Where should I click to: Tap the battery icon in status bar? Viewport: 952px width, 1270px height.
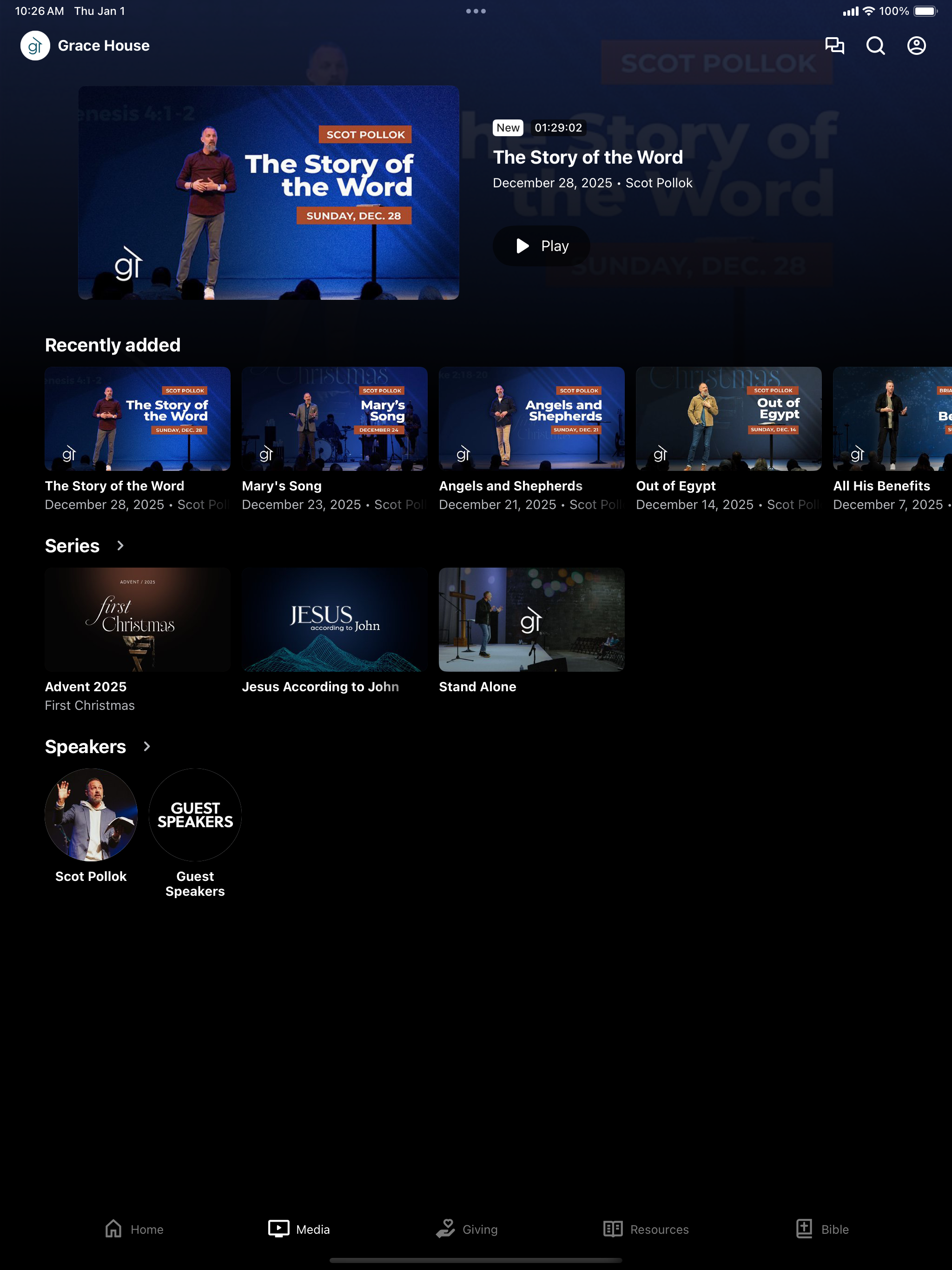click(x=925, y=11)
